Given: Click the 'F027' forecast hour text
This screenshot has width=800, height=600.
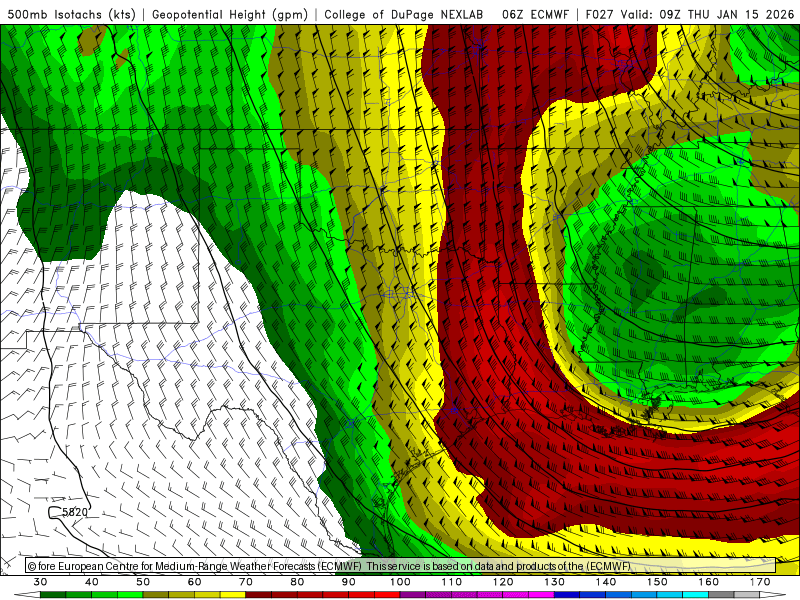Looking at the screenshot, I should point(599,14).
